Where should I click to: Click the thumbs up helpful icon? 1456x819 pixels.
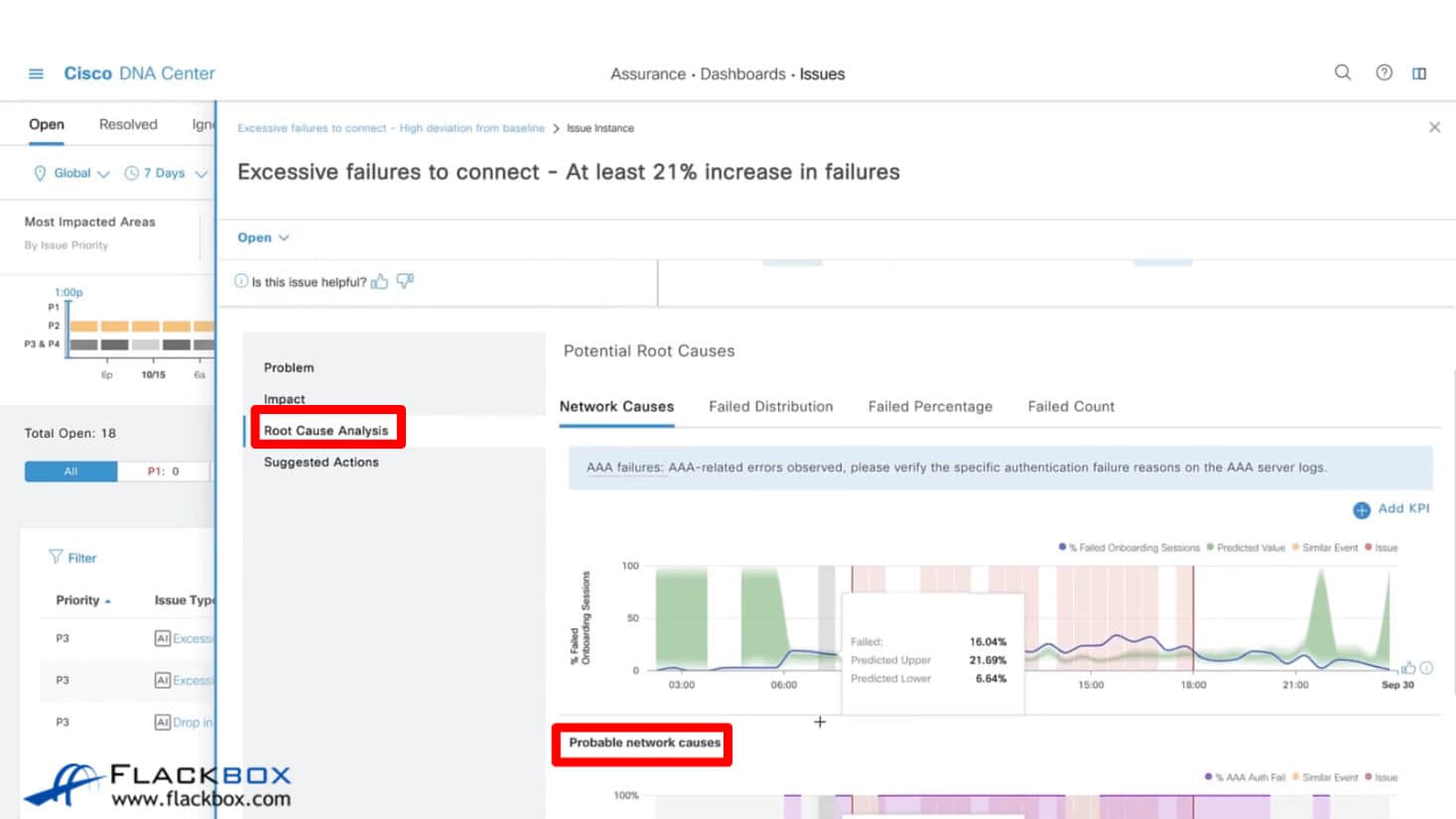click(379, 282)
